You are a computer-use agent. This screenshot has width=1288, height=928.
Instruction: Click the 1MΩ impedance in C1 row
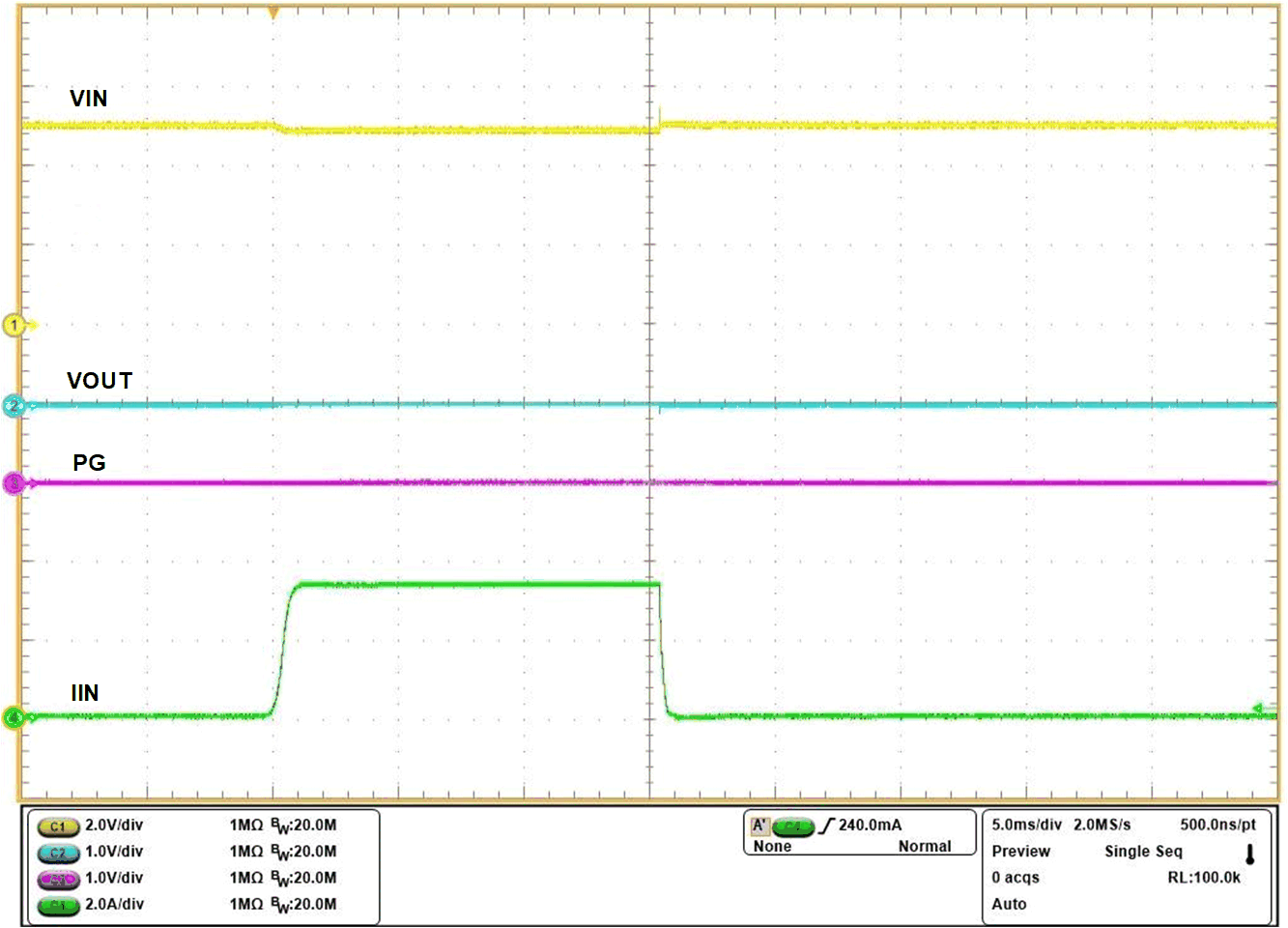[x=246, y=826]
